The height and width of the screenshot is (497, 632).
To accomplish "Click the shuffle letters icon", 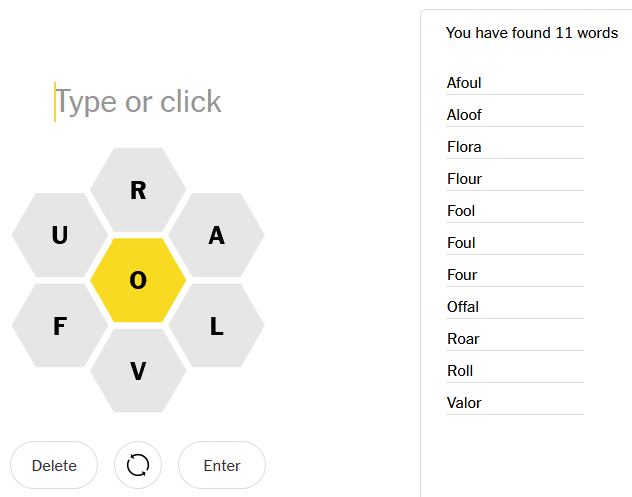I will point(138,465).
